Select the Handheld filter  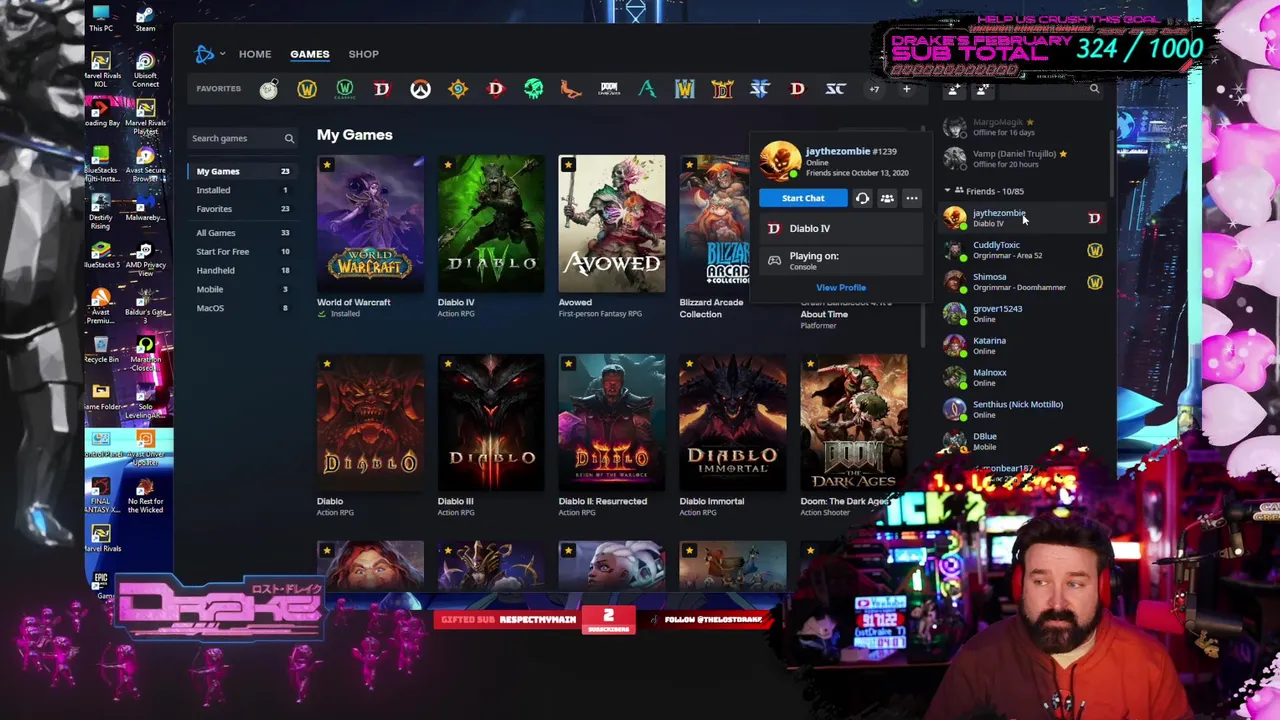tap(243, 271)
